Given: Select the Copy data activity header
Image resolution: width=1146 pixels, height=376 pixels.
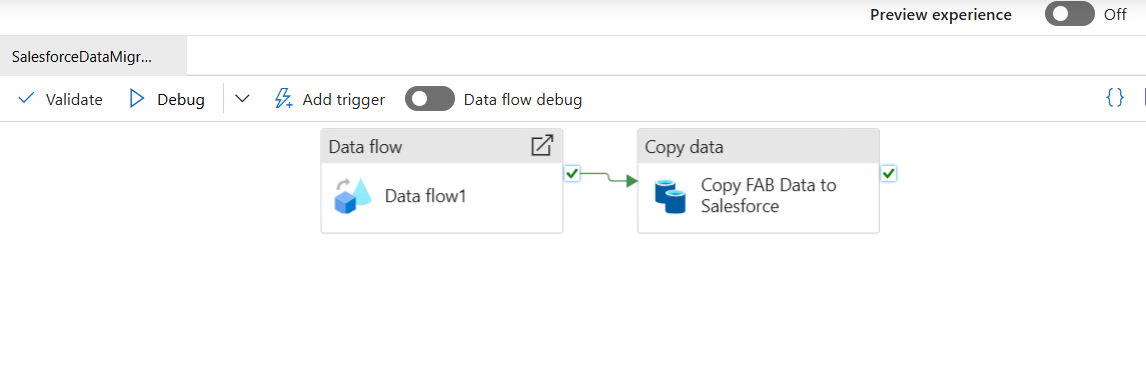Looking at the screenshot, I should pos(758,146).
